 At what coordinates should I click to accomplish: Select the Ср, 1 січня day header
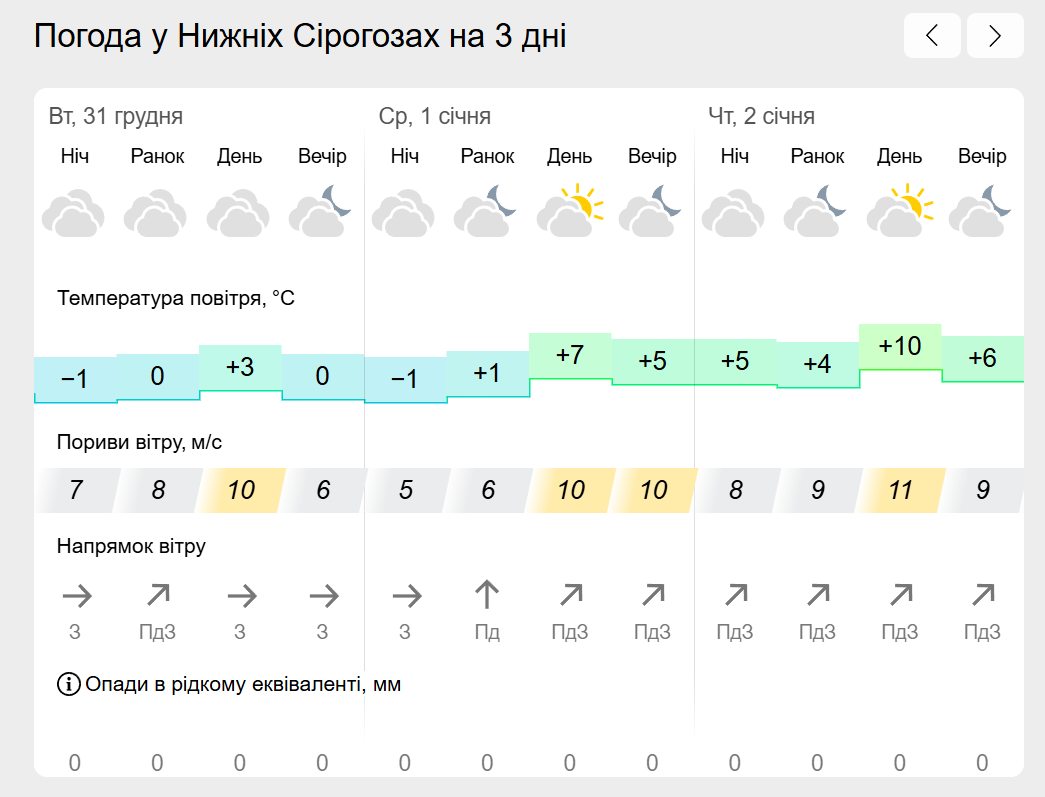pyautogui.click(x=435, y=116)
